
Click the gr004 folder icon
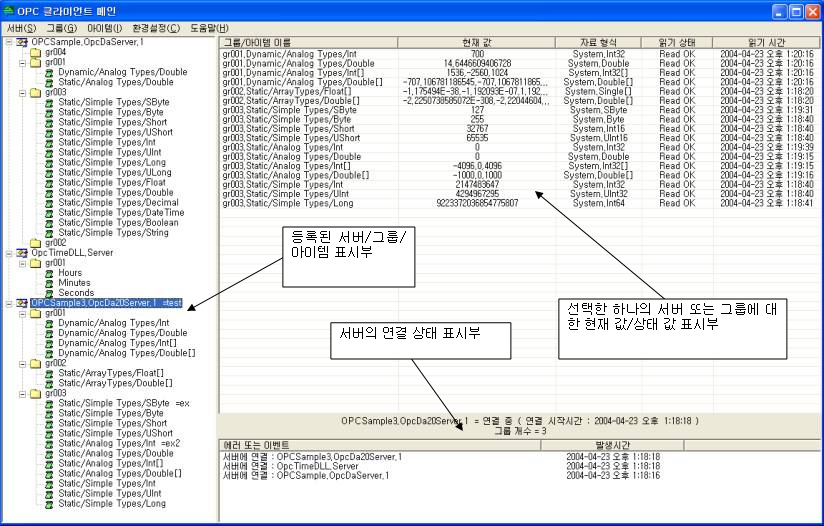pyautogui.click(x=35, y=53)
